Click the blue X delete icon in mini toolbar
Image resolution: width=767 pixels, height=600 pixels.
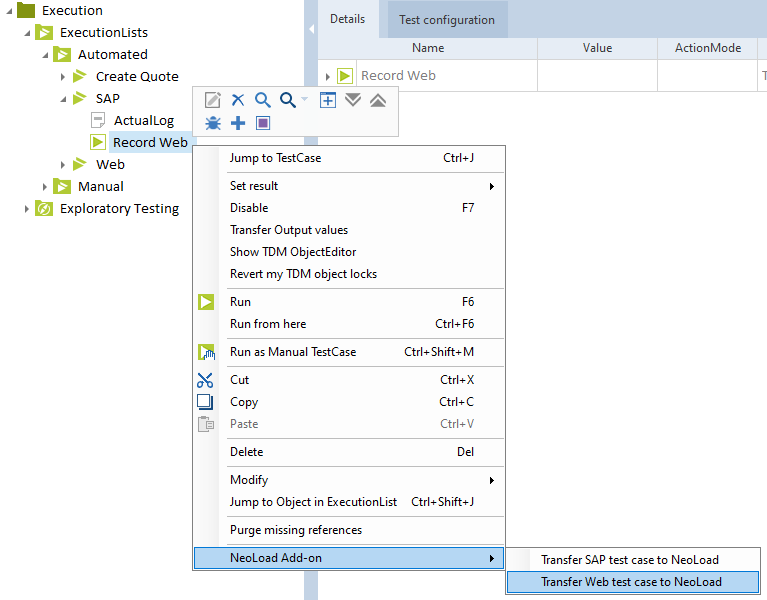coord(238,100)
